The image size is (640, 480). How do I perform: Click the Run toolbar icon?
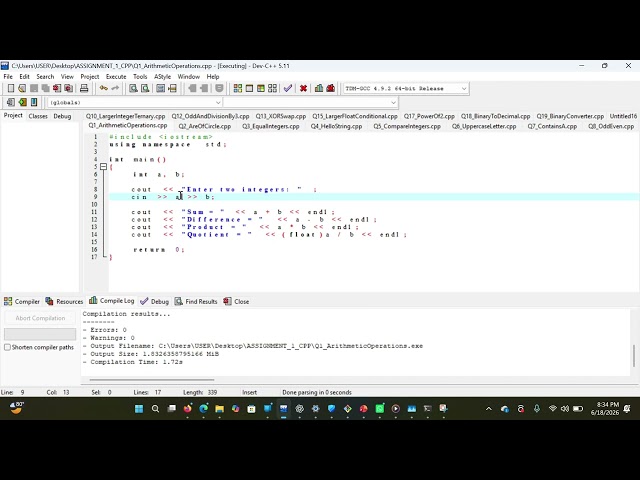[249, 88]
